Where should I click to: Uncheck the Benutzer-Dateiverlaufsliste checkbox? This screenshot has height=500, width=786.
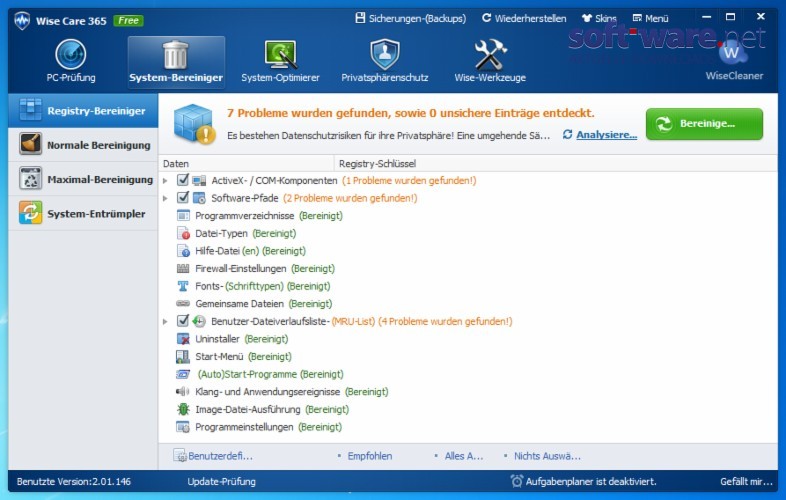[183, 320]
